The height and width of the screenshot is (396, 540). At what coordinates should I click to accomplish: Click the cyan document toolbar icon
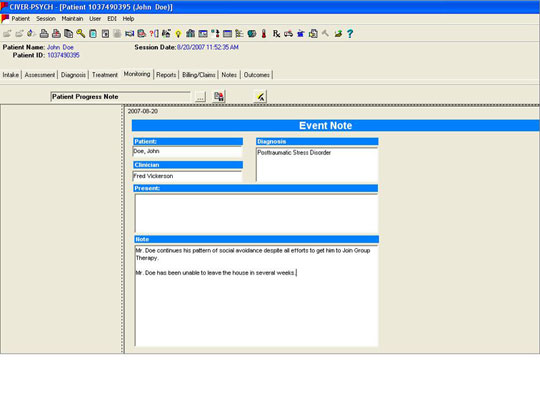click(x=93, y=33)
